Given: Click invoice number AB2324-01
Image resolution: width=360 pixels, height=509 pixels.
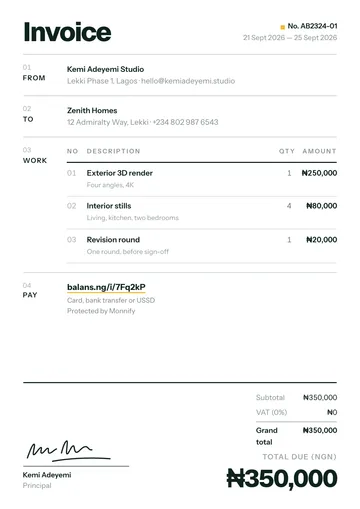Looking at the screenshot, I should pos(312,26).
